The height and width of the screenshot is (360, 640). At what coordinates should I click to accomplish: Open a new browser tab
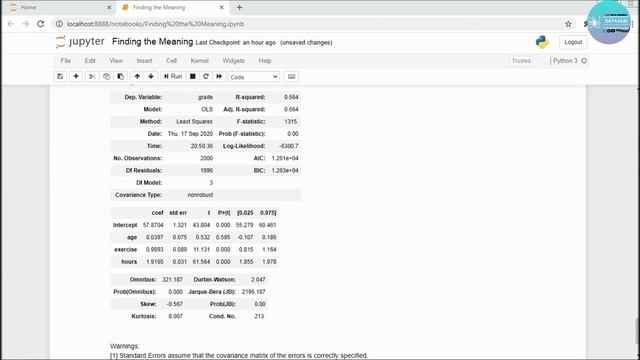240,7
